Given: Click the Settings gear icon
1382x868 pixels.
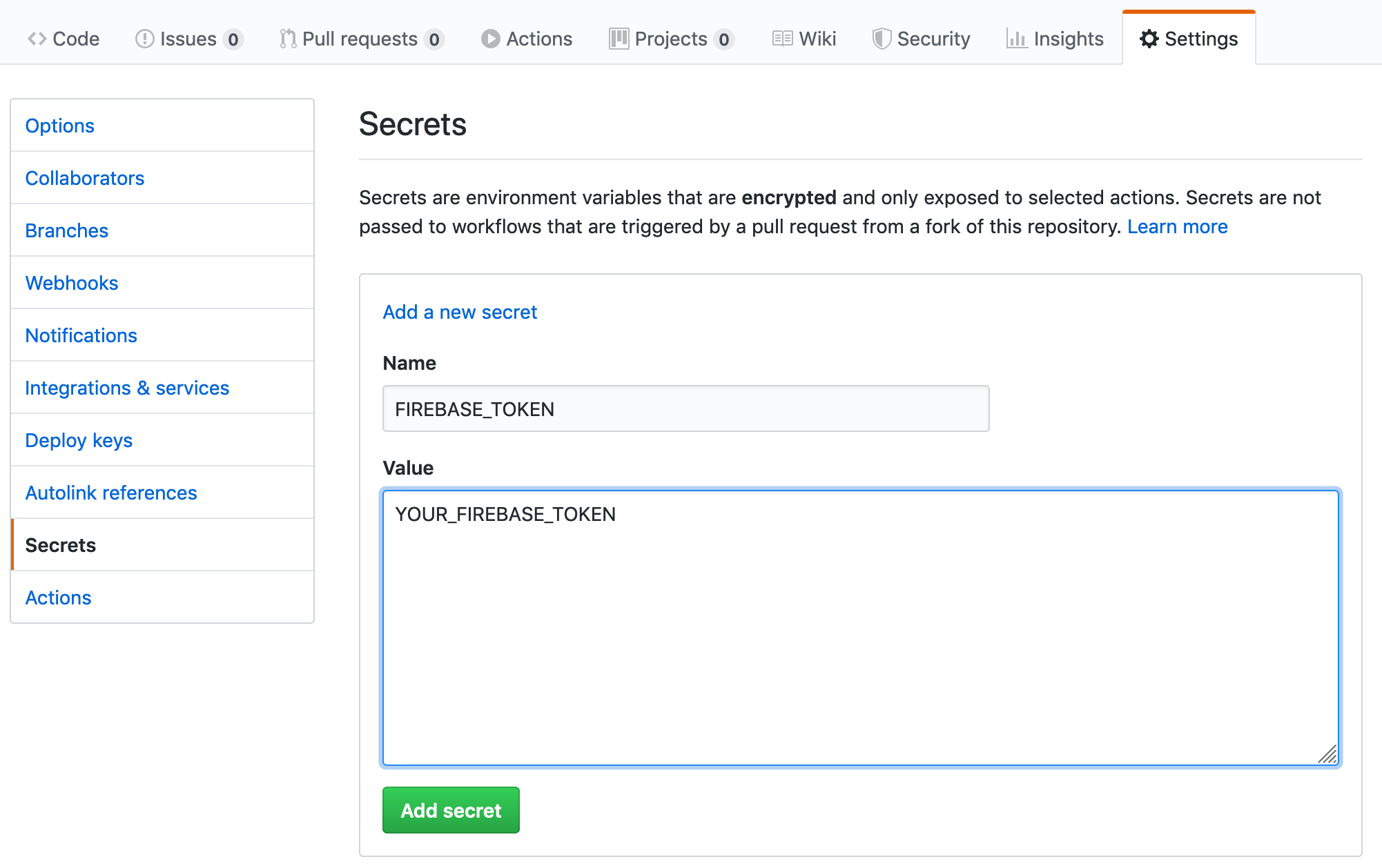Looking at the screenshot, I should [x=1149, y=39].
